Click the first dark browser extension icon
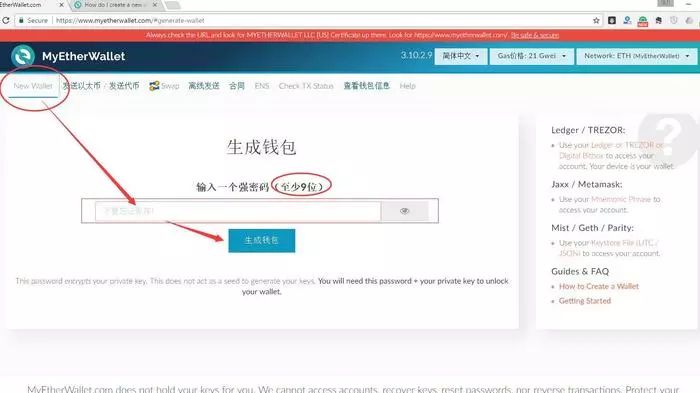Viewport: 700px width, 393px height. tap(612, 21)
